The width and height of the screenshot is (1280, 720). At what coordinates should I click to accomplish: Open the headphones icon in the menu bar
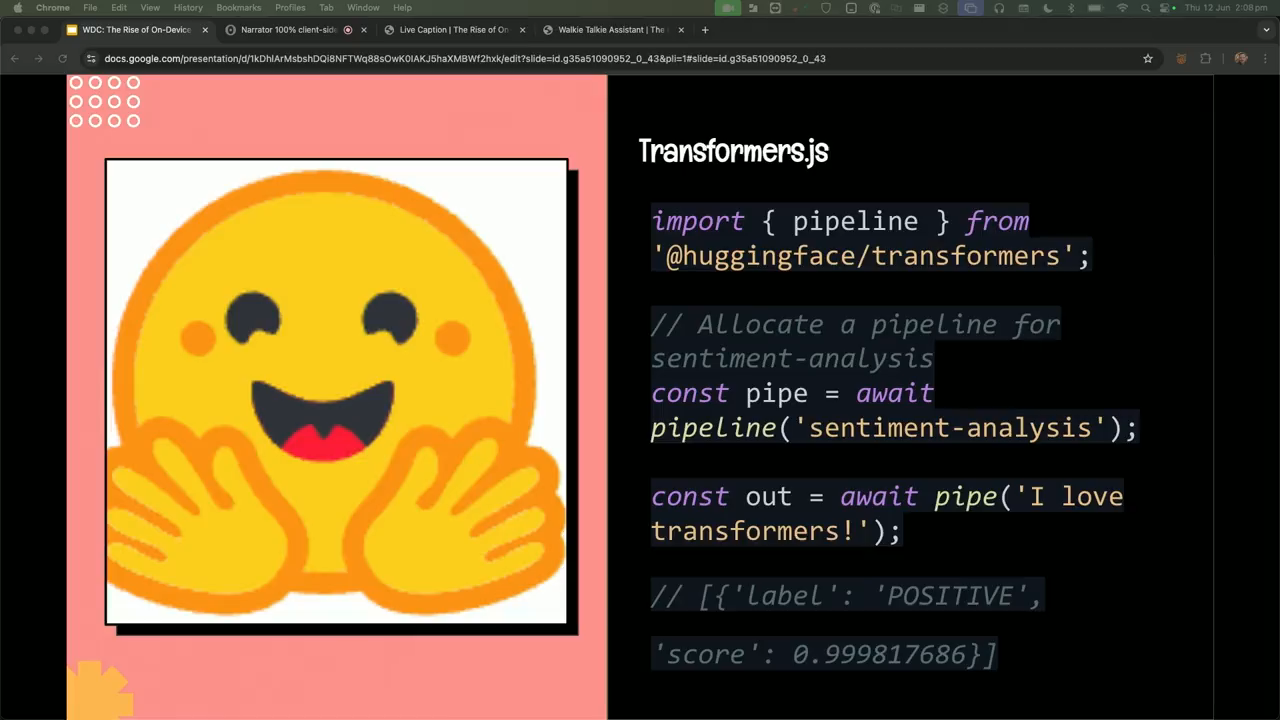(998, 8)
